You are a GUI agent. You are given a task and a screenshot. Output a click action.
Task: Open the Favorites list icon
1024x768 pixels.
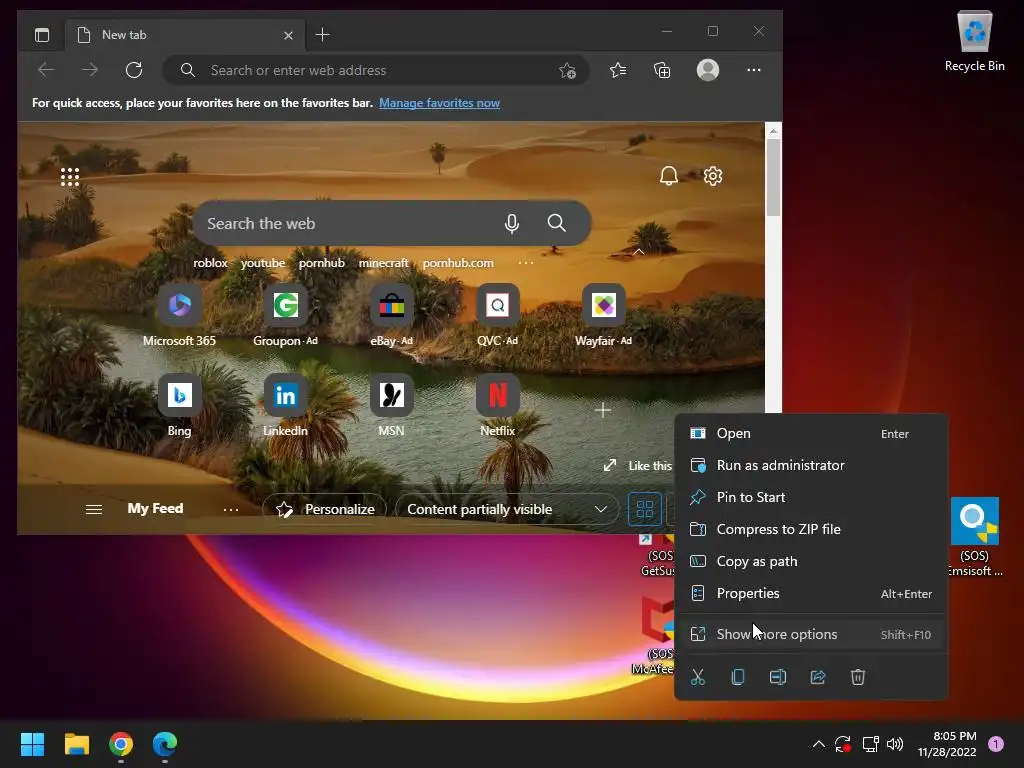click(618, 70)
